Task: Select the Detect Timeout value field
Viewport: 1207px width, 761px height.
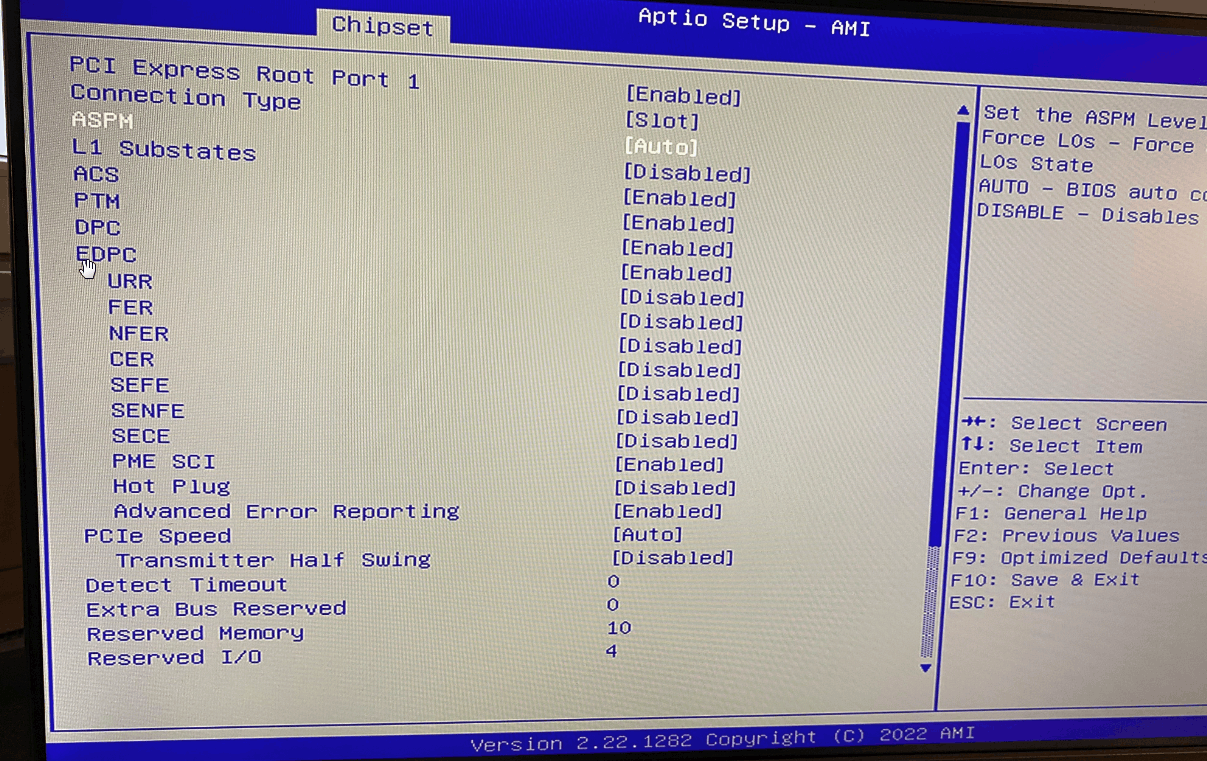Action: pyautogui.click(x=613, y=581)
